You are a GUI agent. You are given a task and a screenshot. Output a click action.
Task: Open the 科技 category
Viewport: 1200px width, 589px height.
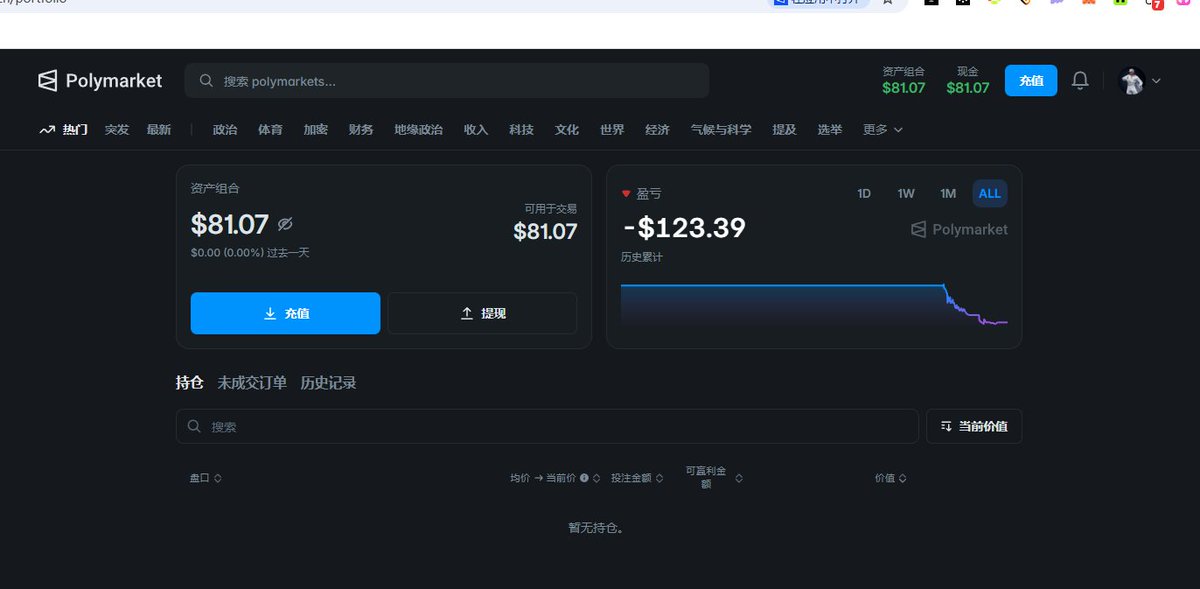tap(521, 130)
